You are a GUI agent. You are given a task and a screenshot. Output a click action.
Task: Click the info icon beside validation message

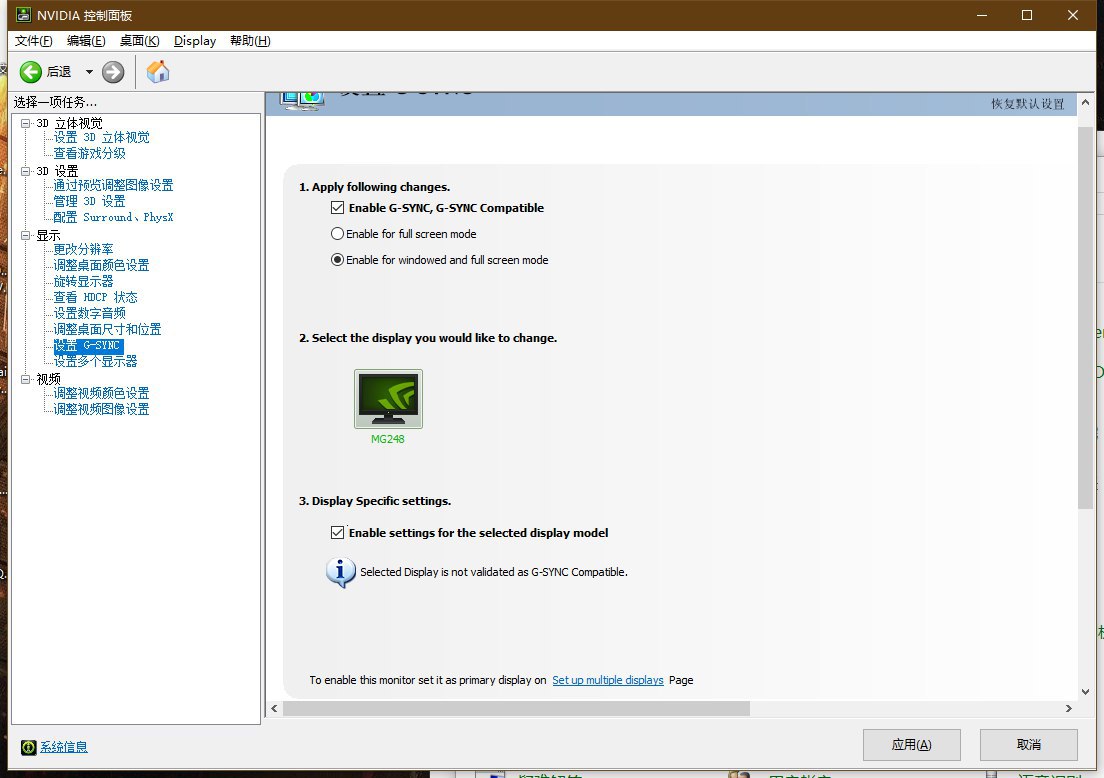[x=341, y=572]
